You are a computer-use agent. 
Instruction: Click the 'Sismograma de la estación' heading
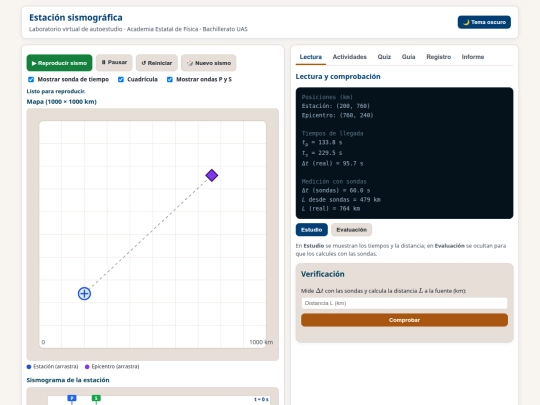(x=68, y=380)
